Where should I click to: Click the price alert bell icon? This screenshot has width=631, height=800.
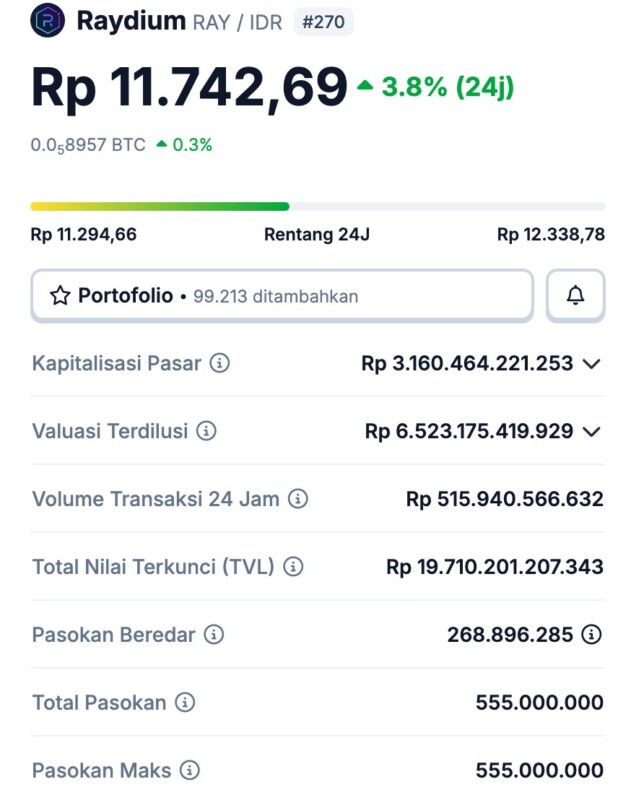[575, 295]
